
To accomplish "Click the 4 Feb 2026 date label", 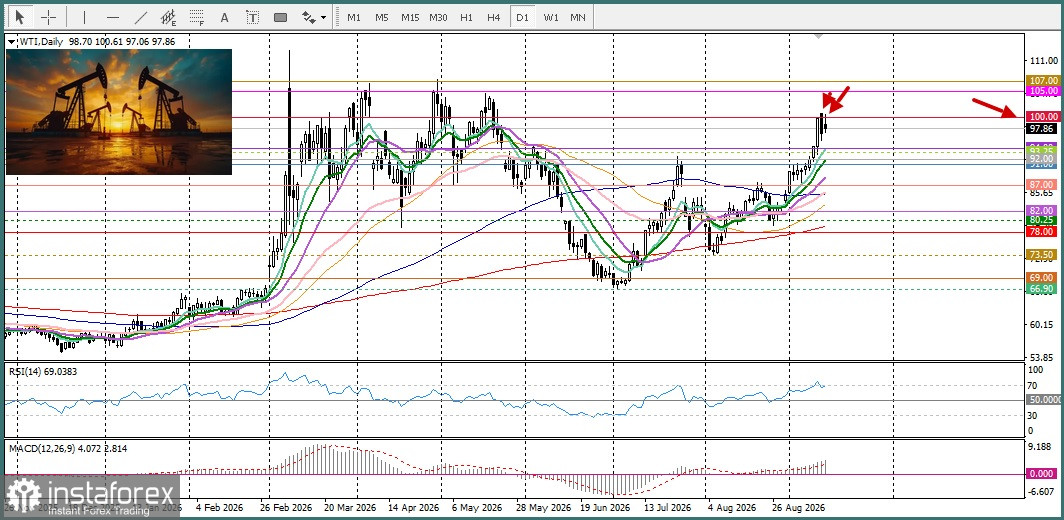I will click(217, 508).
